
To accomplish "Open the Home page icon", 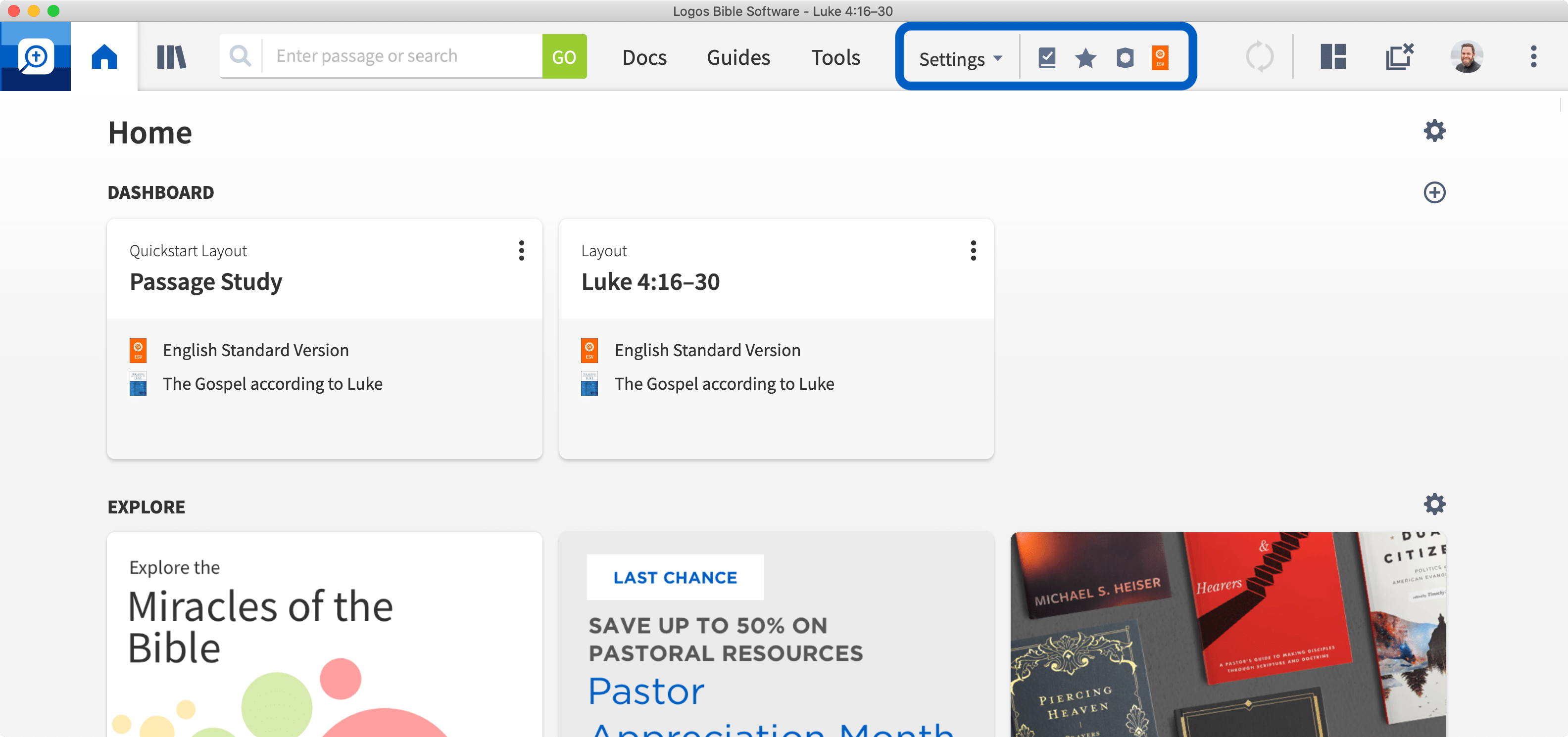I will (x=104, y=56).
